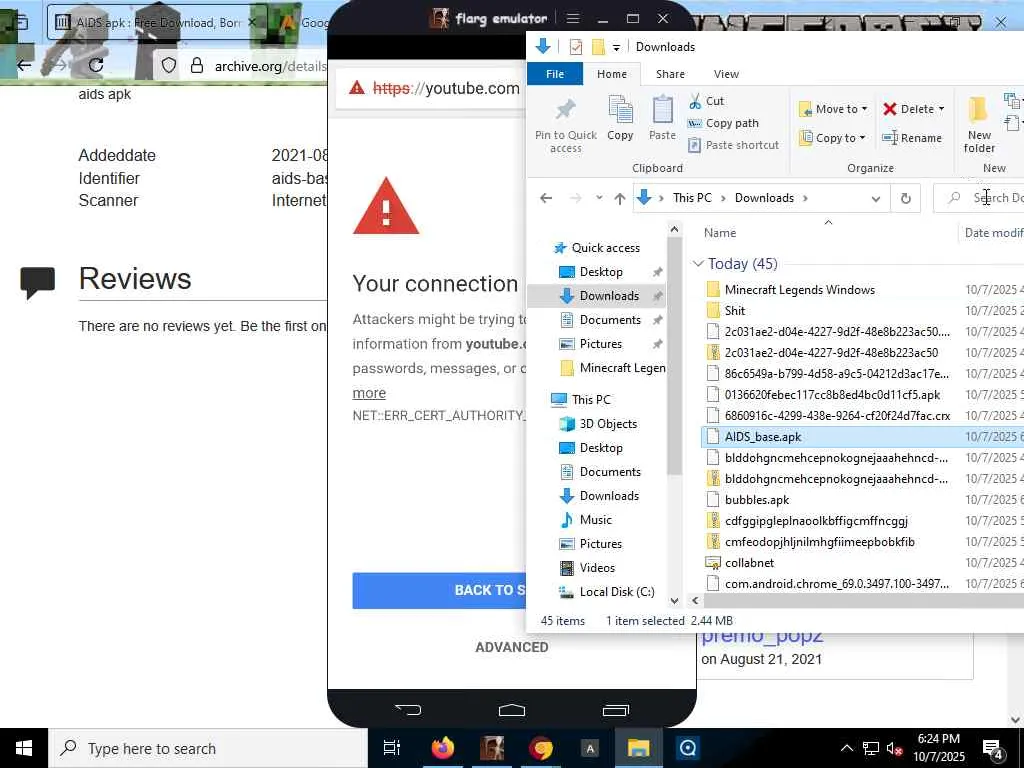Open Music in navigation pane
Image resolution: width=1024 pixels, height=768 pixels.
click(595, 520)
